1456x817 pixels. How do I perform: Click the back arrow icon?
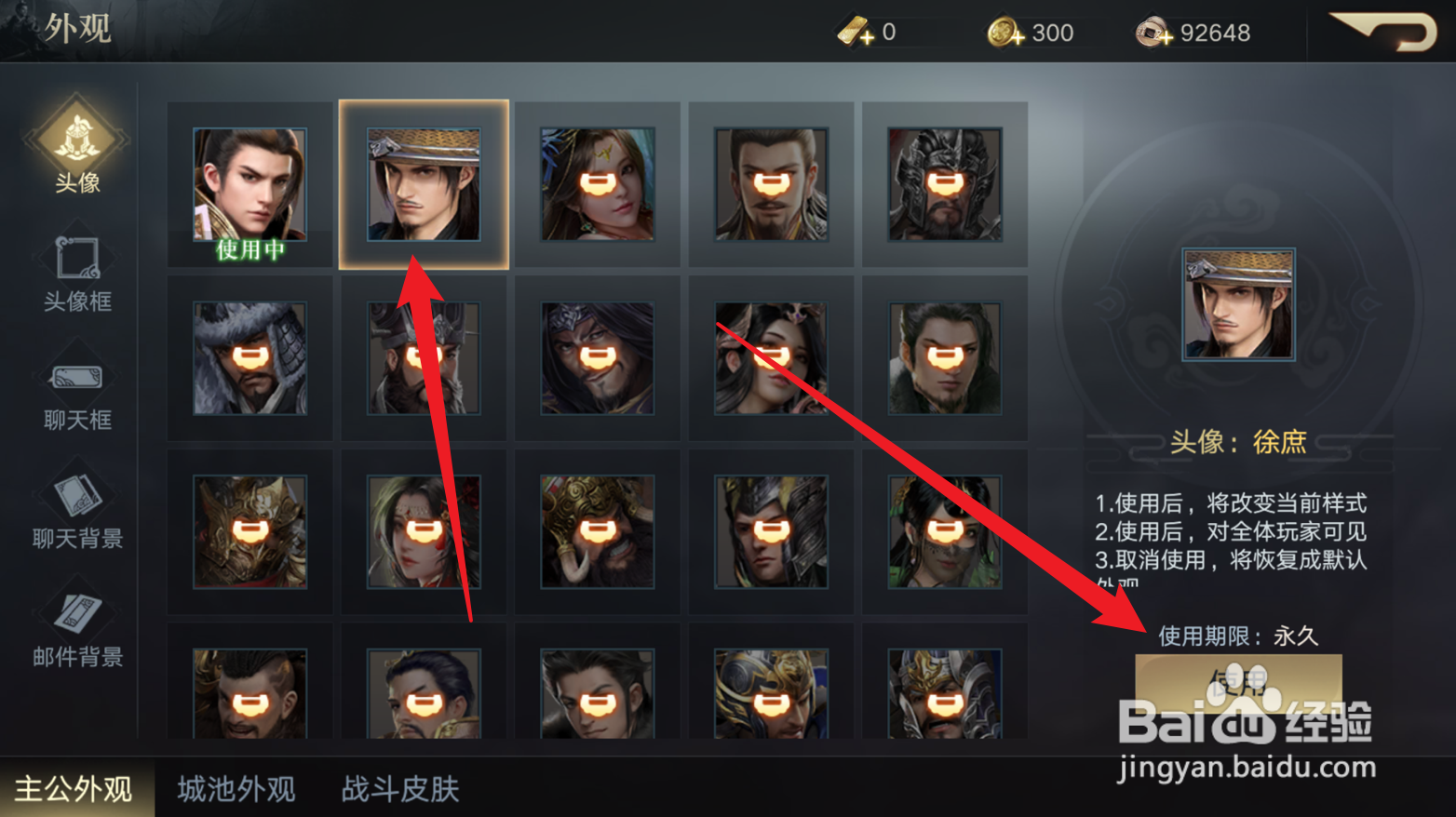point(1383,31)
